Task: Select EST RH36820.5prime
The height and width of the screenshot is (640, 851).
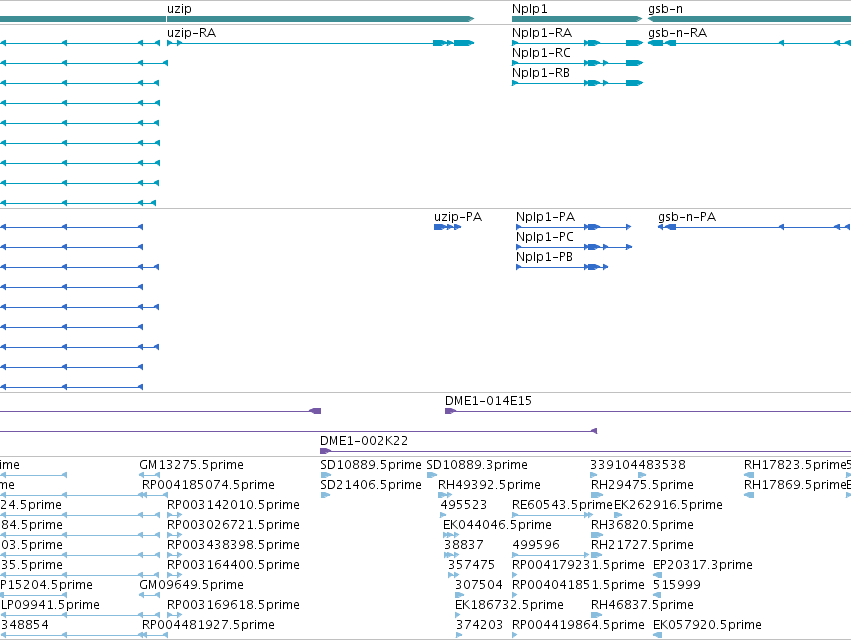Action: [643, 525]
